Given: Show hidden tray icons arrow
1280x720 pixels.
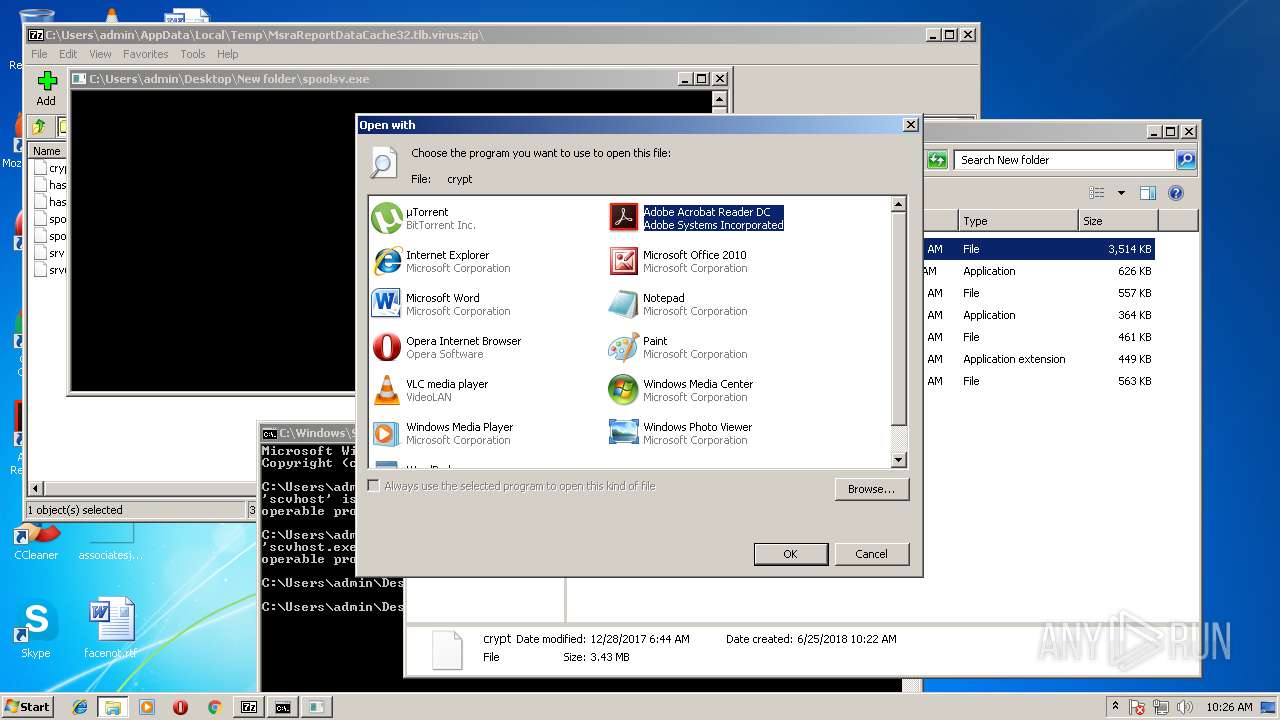Looking at the screenshot, I should click(1117, 707).
